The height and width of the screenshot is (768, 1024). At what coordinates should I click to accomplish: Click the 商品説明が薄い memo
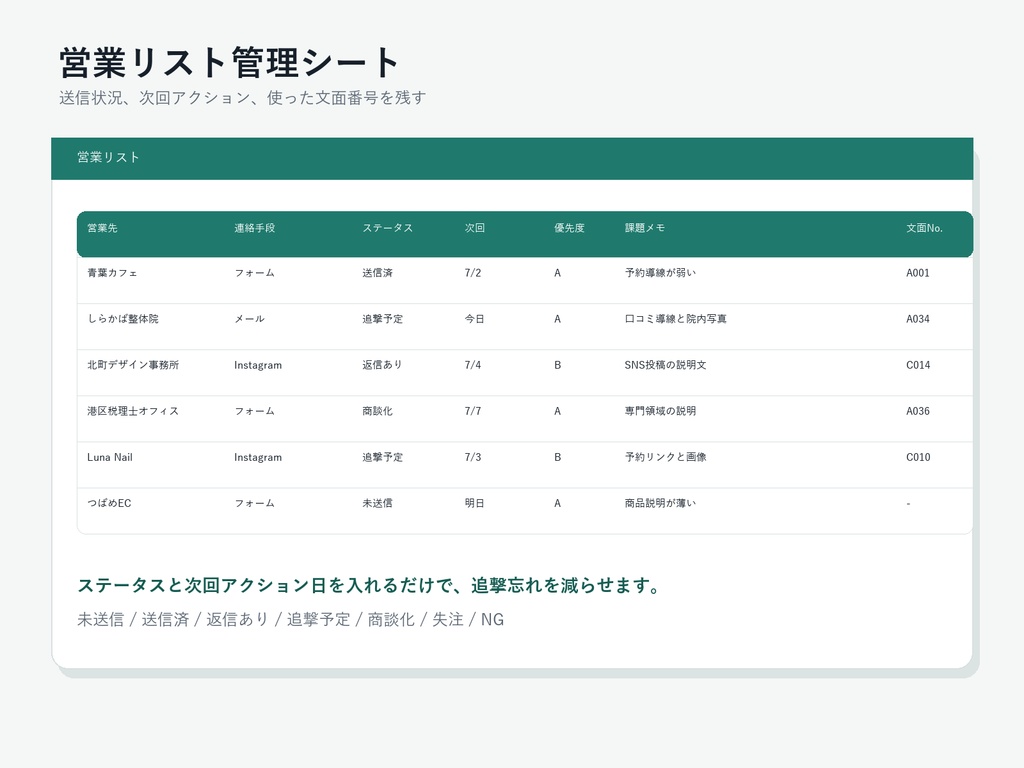pyautogui.click(x=660, y=503)
